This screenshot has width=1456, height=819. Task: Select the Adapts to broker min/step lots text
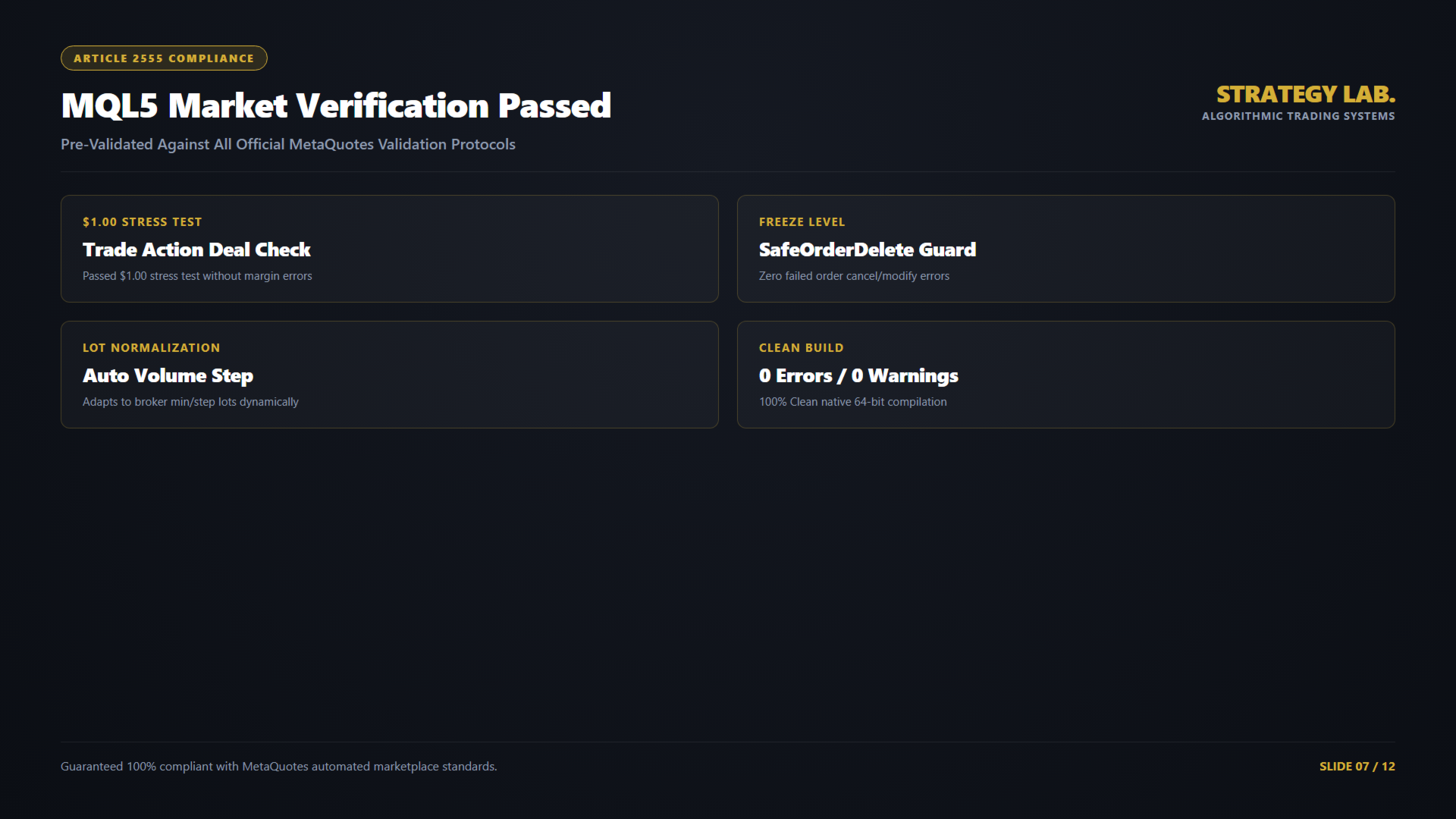[190, 402]
